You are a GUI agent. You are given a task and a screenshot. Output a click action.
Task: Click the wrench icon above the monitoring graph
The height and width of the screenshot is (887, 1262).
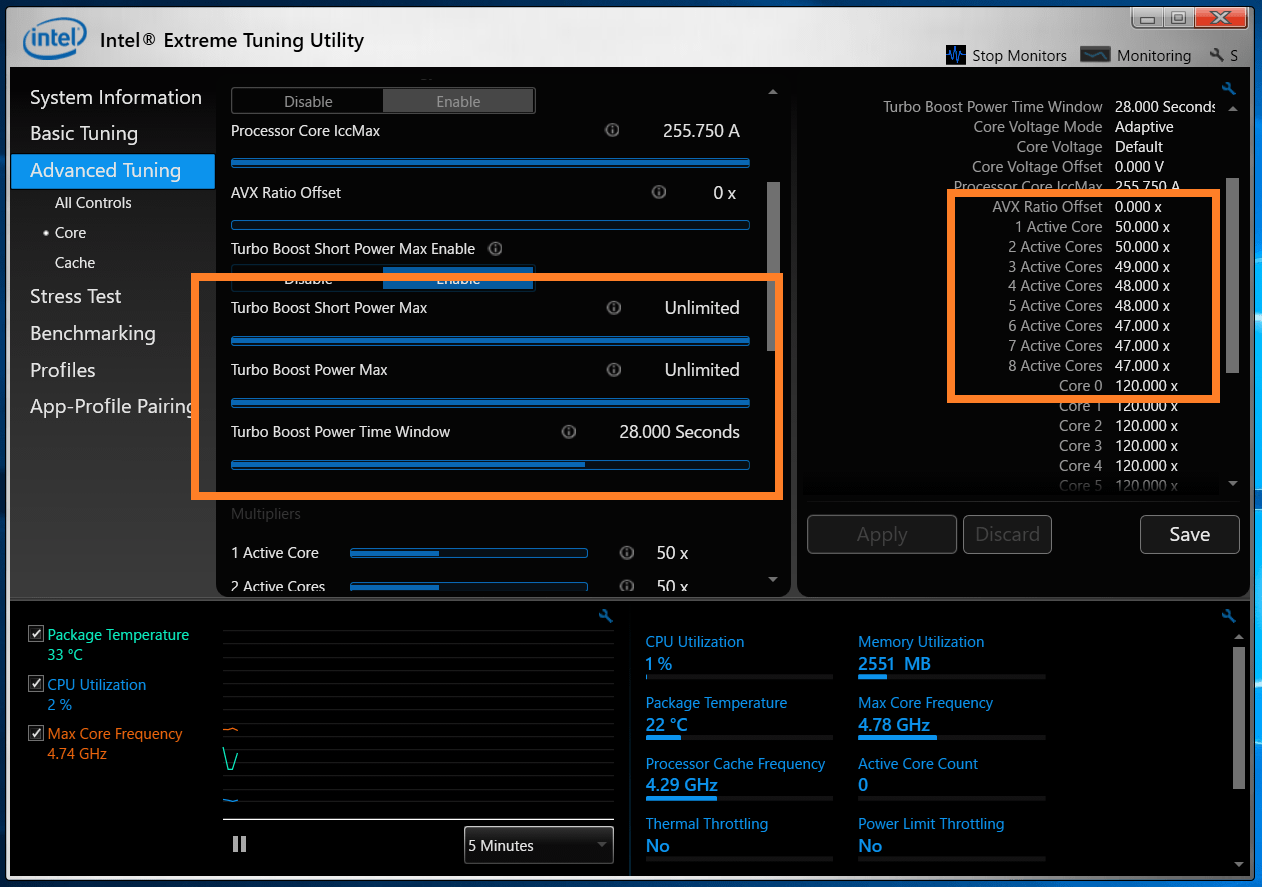605,616
